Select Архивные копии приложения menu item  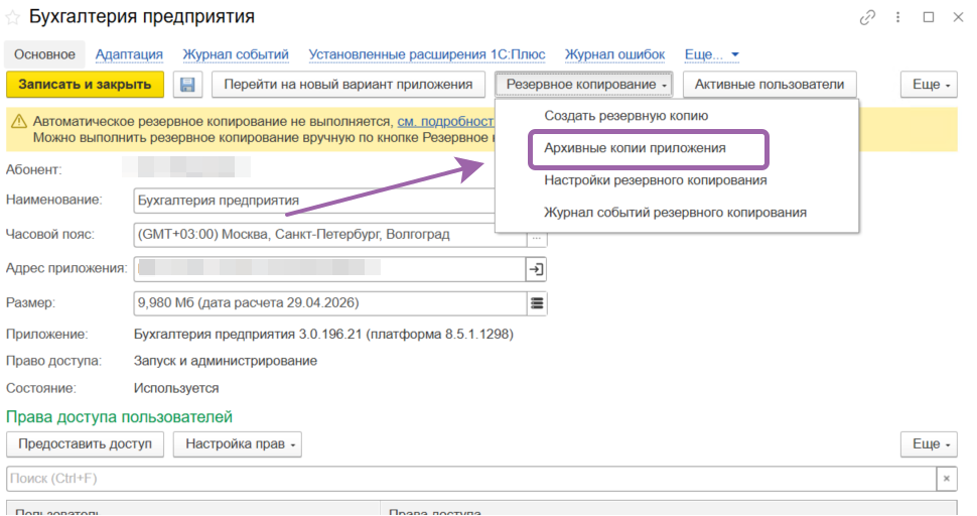tap(635, 148)
